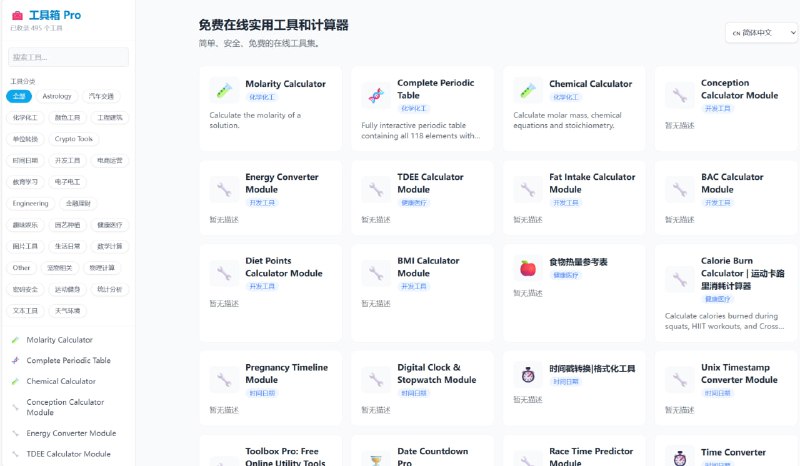Filter tools by the Astrology category
Screen dimensions: 800x466
57,96
